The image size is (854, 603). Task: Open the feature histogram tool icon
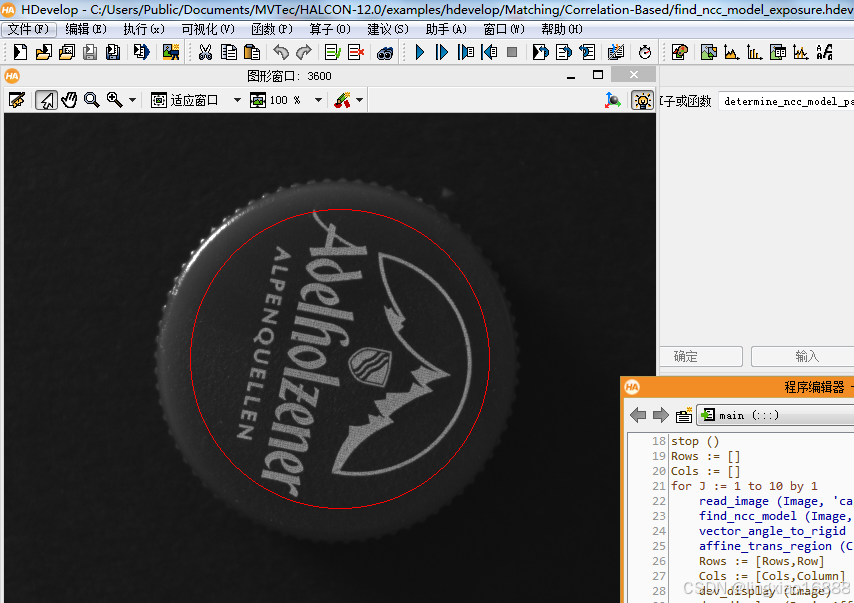click(754, 52)
